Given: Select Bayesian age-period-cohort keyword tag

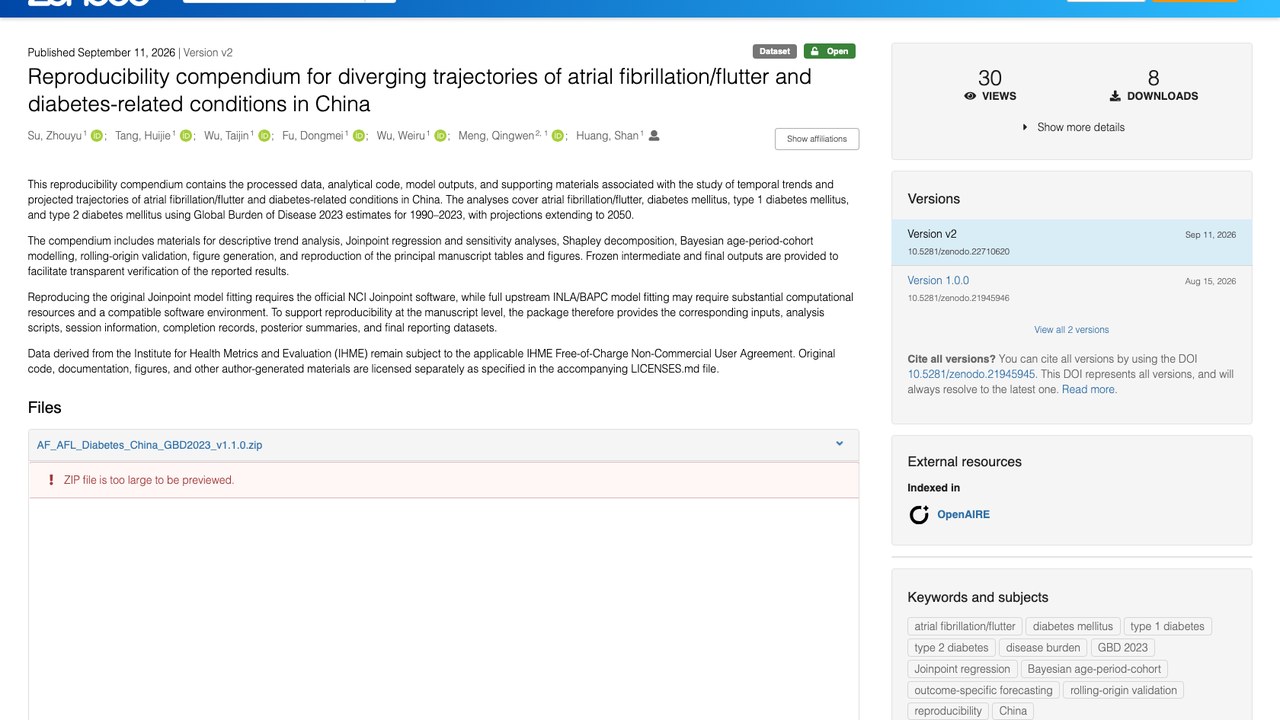Looking at the screenshot, I should (1094, 669).
